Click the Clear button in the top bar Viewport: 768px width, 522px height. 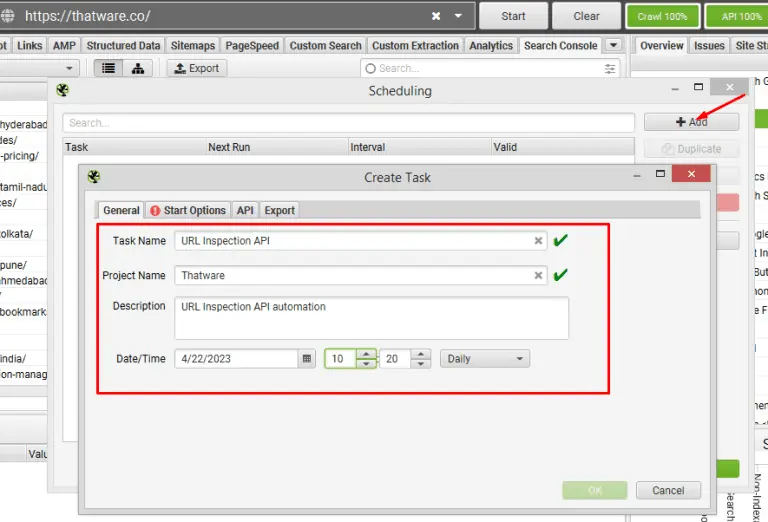pyautogui.click(x=586, y=16)
